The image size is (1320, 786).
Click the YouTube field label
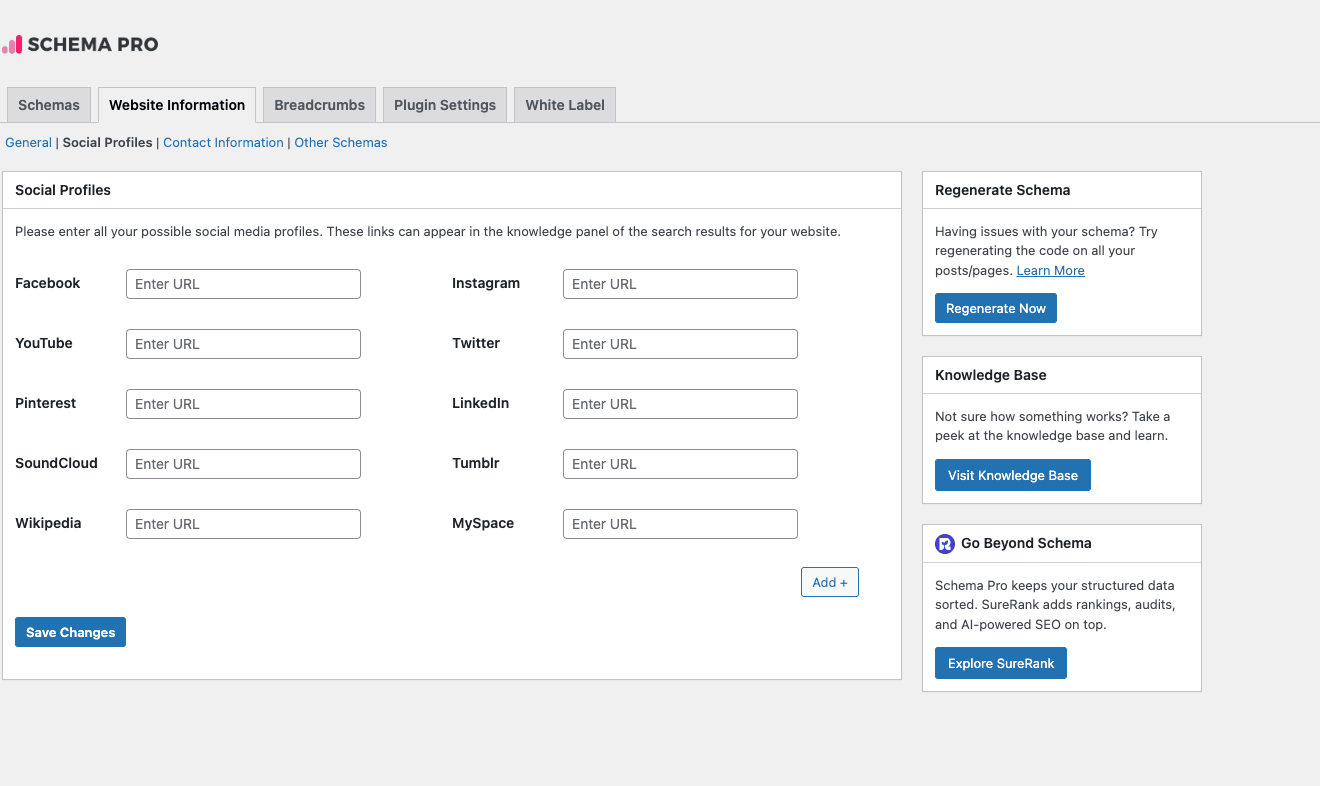[x=44, y=343]
